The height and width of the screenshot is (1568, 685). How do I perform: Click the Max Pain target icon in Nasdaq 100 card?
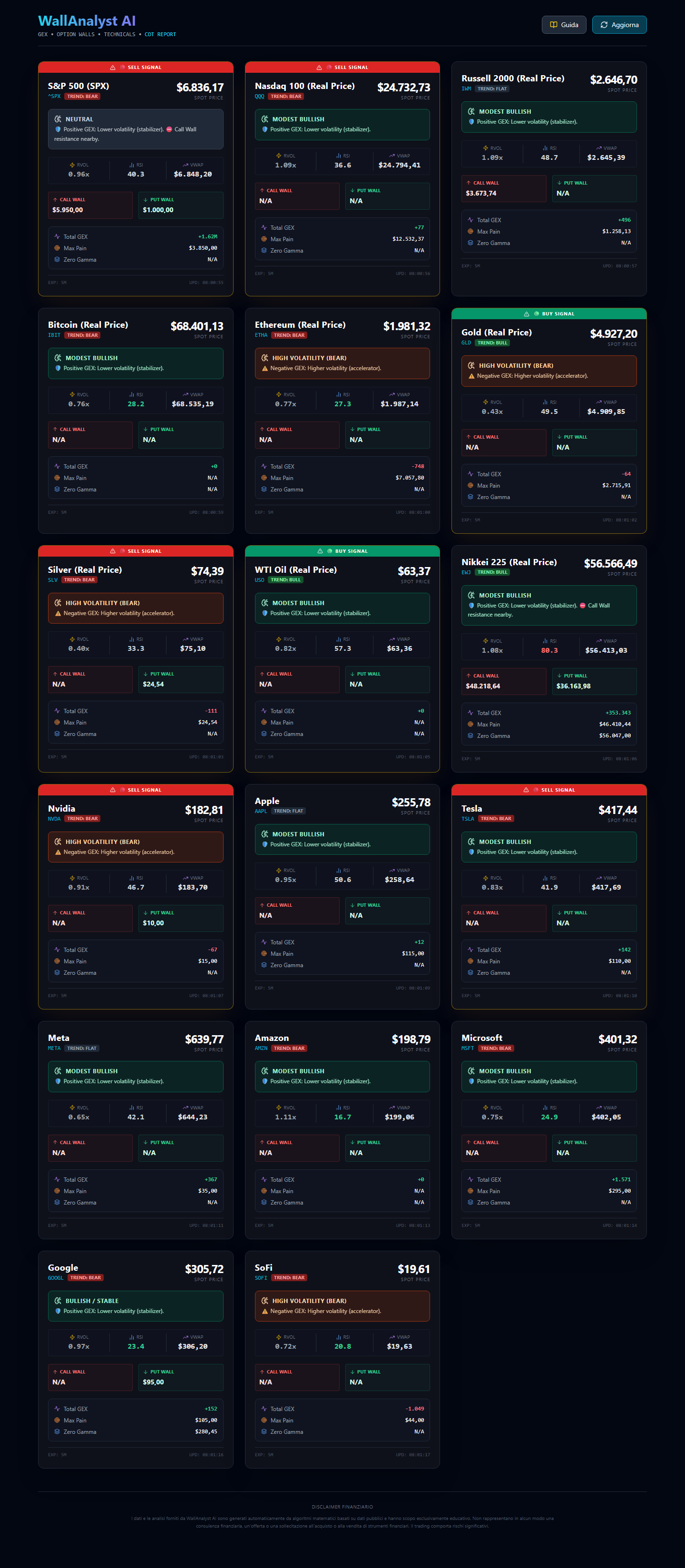[264, 239]
